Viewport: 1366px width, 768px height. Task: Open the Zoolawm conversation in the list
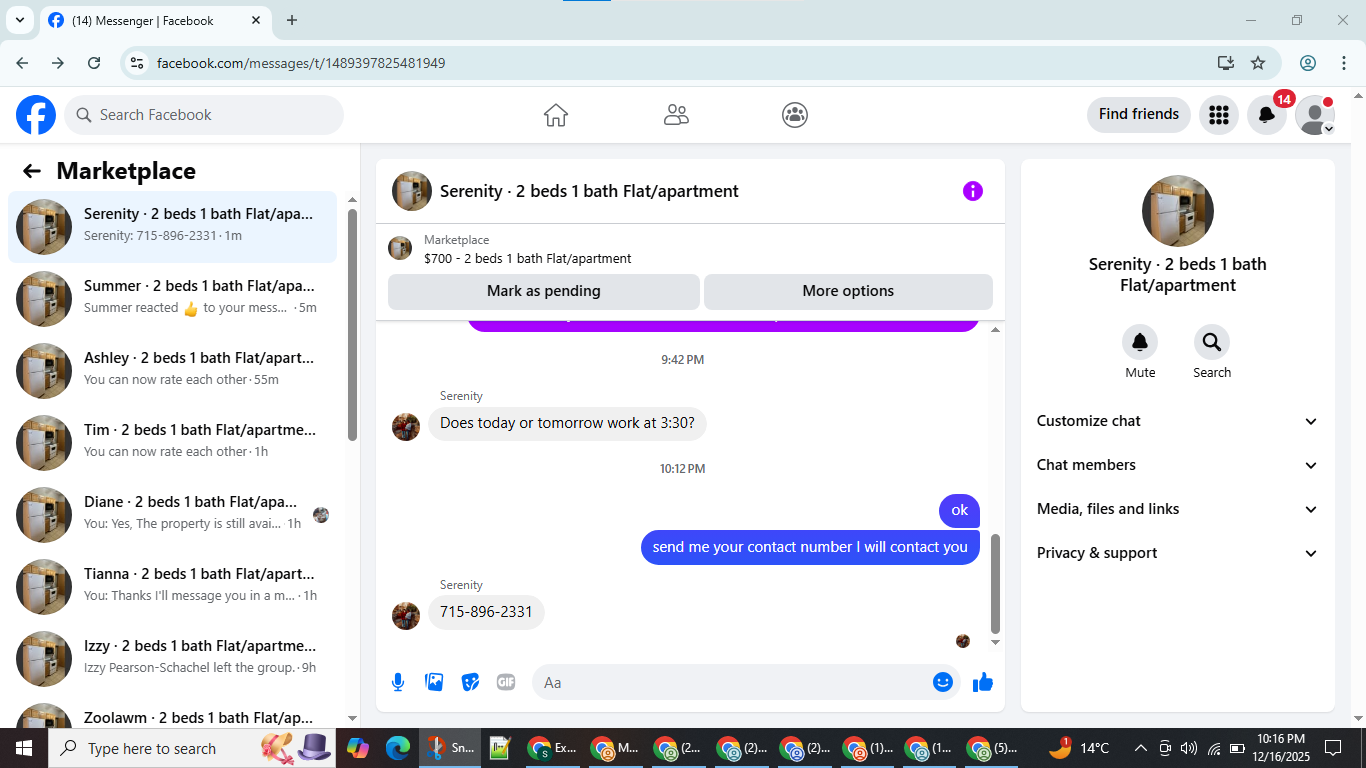172,714
